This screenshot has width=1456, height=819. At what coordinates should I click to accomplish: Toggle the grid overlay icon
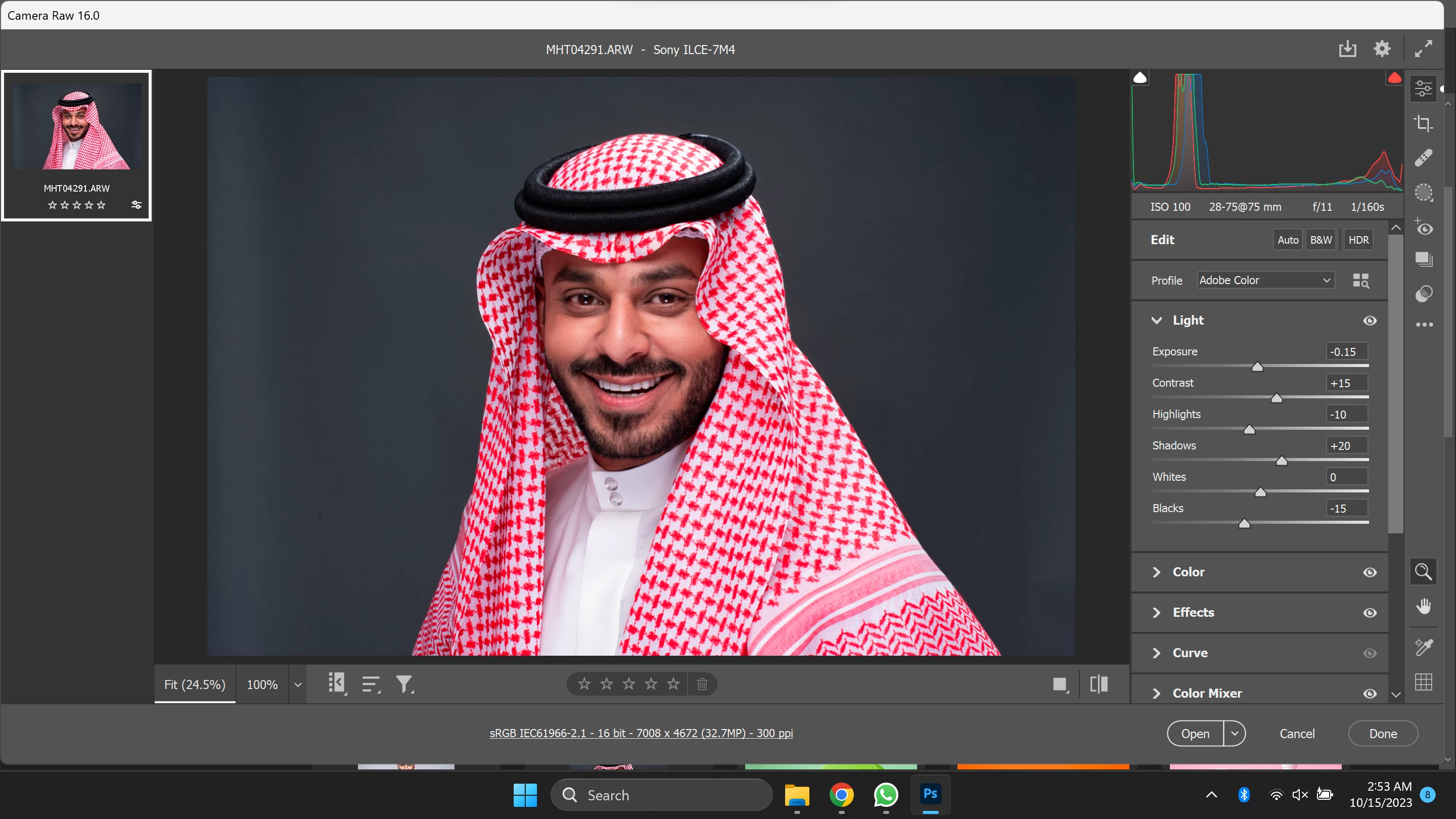click(x=1423, y=682)
